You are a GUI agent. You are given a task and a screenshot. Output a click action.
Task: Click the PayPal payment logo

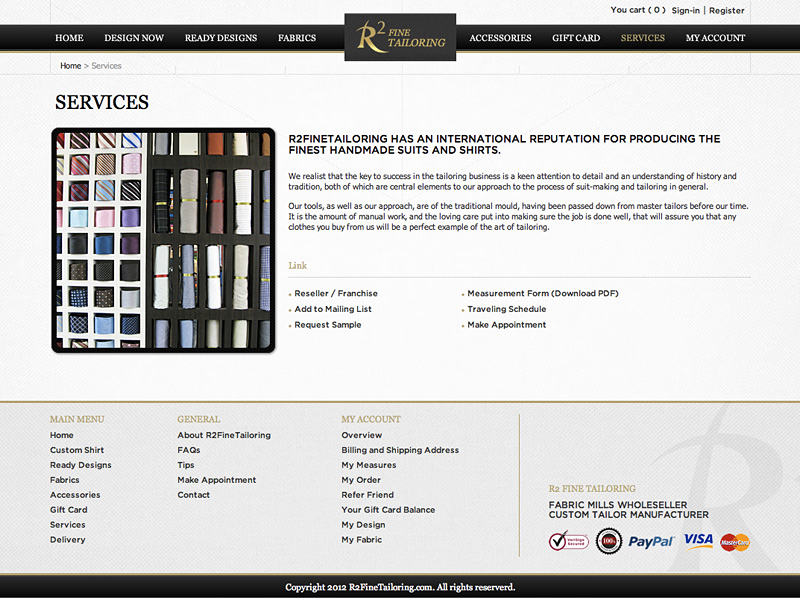(x=651, y=541)
